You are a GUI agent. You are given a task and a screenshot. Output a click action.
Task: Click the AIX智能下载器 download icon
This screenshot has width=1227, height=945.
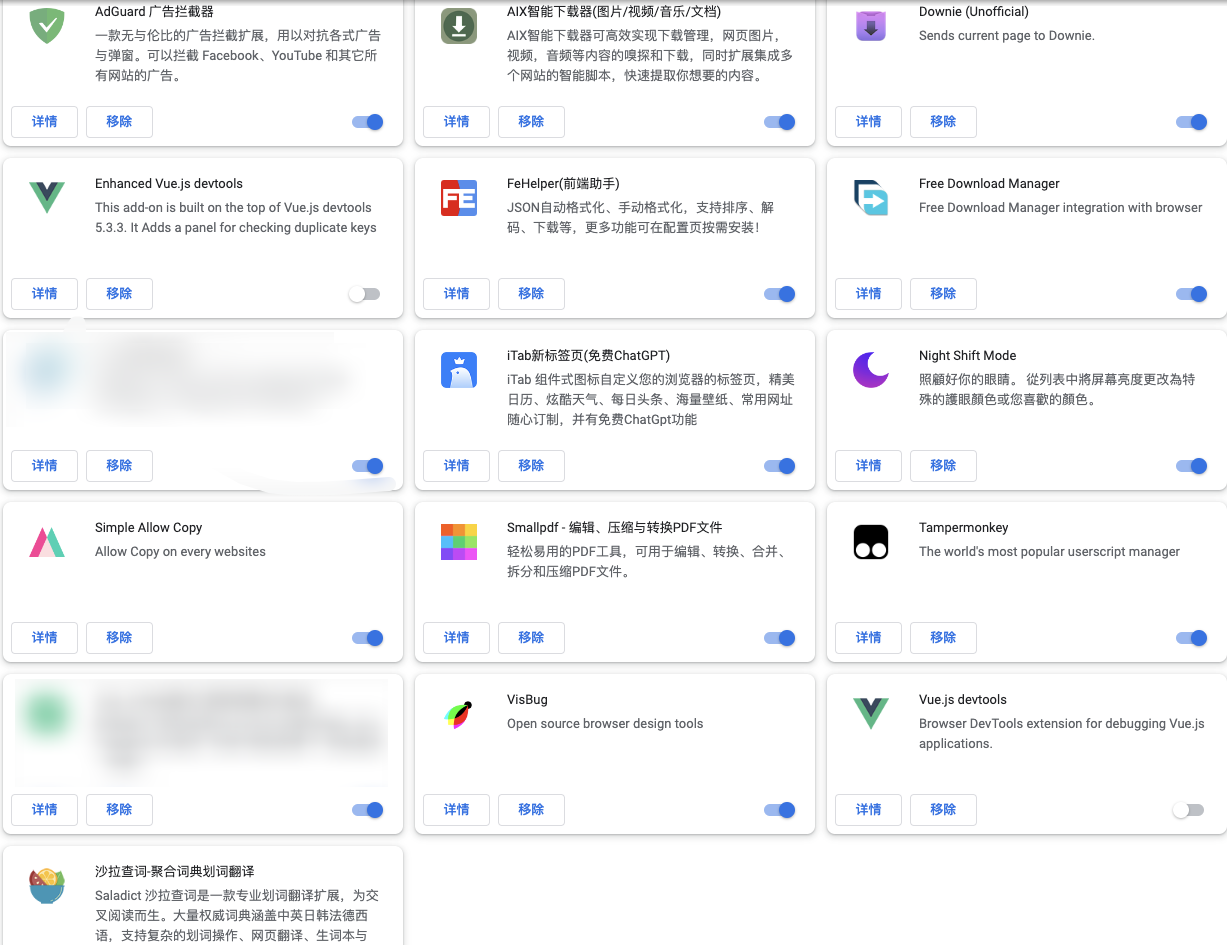[x=459, y=26]
